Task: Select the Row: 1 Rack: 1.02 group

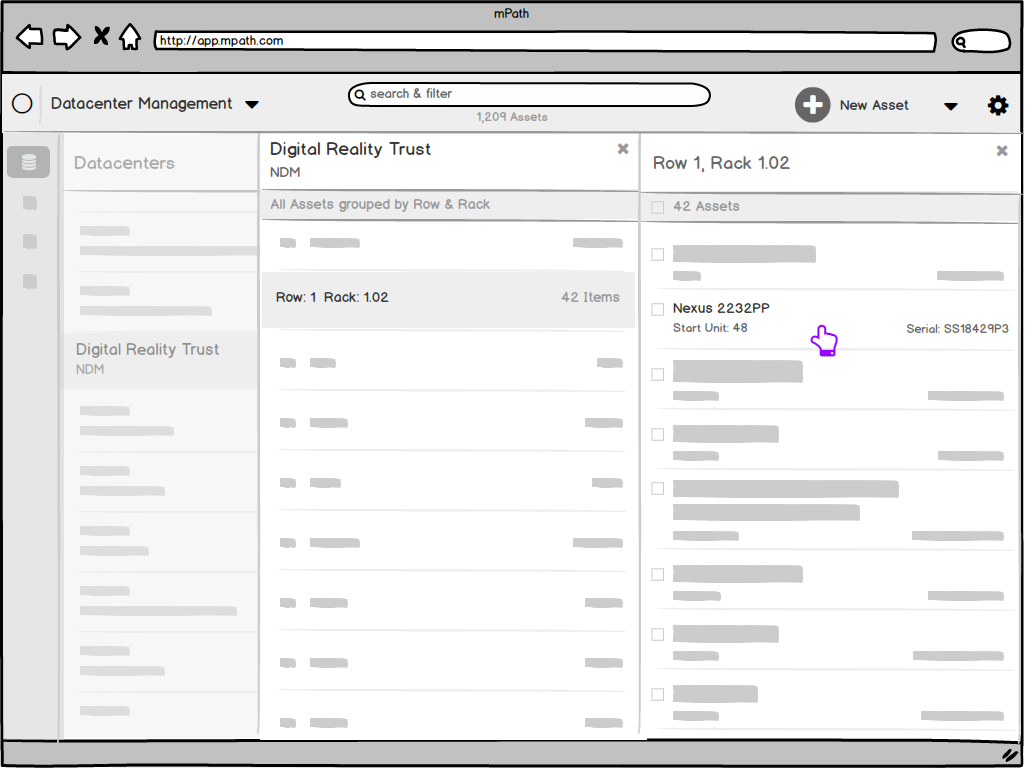Action: pyautogui.click(x=447, y=298)
